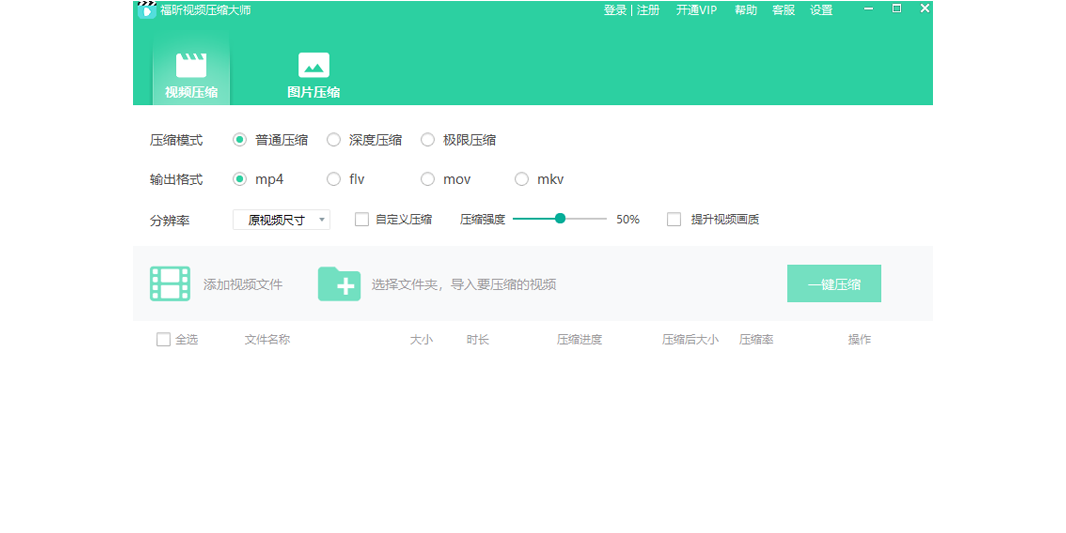1066x533 pixels.
Task: Click the app logo in title bar
Action: [146, 10]
